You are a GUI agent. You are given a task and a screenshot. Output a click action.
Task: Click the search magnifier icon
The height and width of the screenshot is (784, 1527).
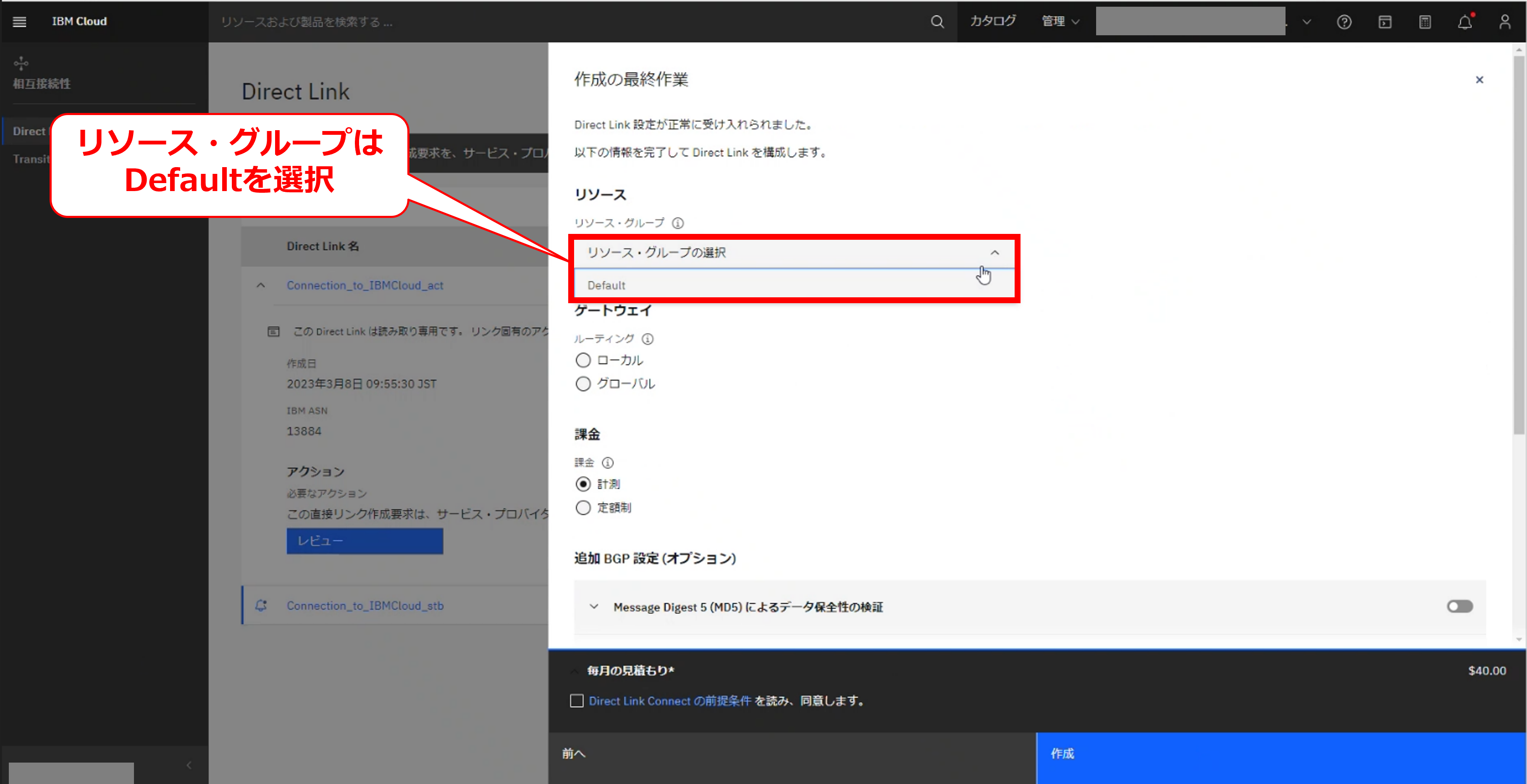[937, 22]
